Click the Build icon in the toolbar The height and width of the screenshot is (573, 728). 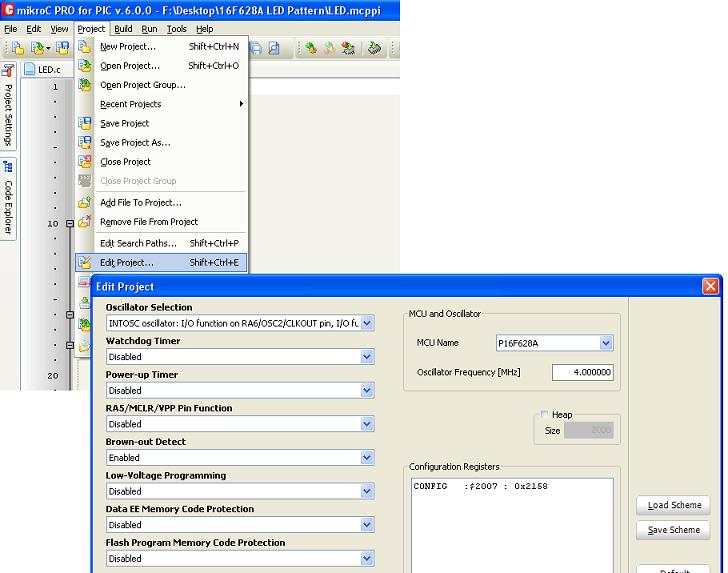coord(311,48)
